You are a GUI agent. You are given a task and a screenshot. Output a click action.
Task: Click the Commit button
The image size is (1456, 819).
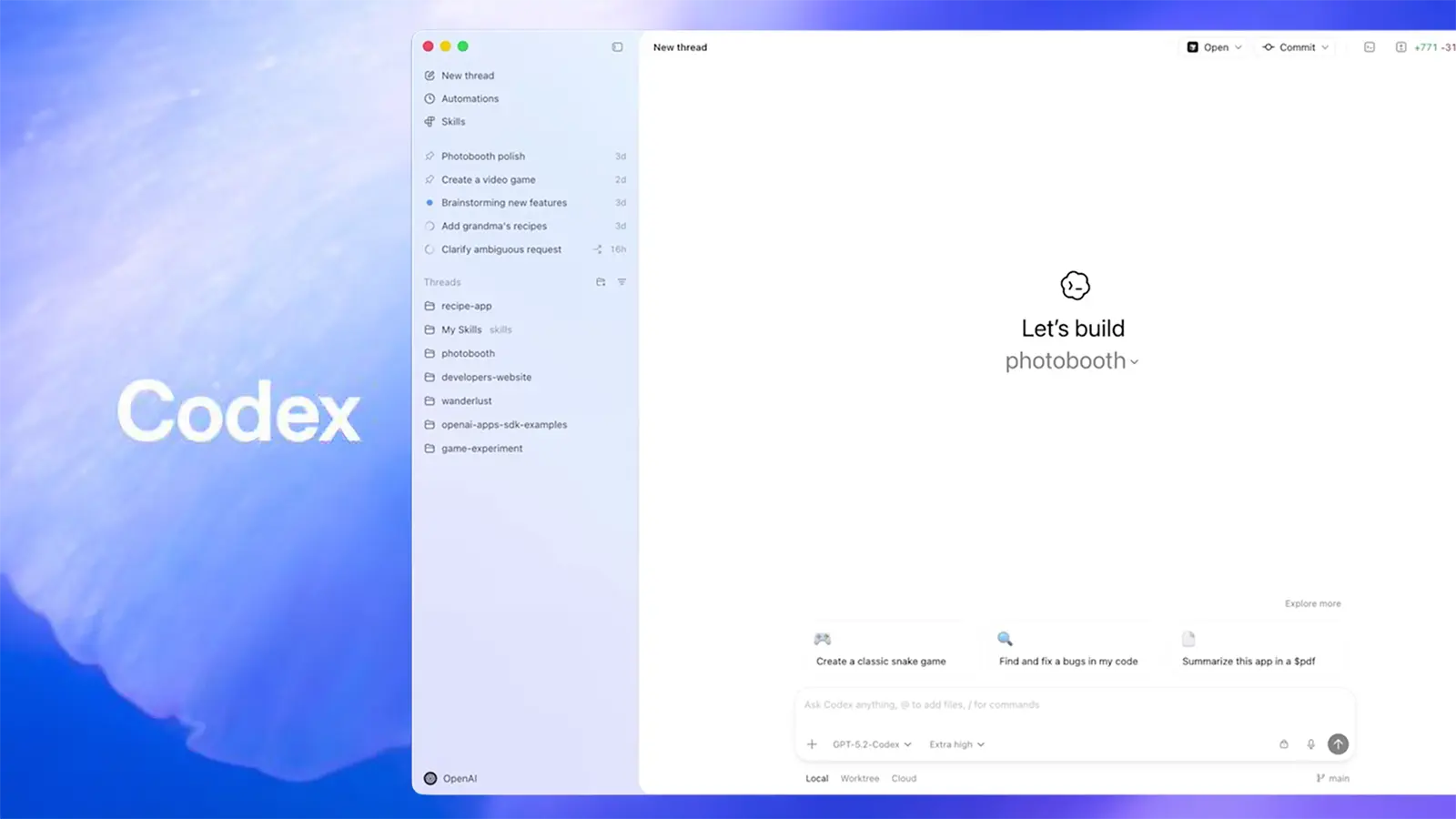1295,46
